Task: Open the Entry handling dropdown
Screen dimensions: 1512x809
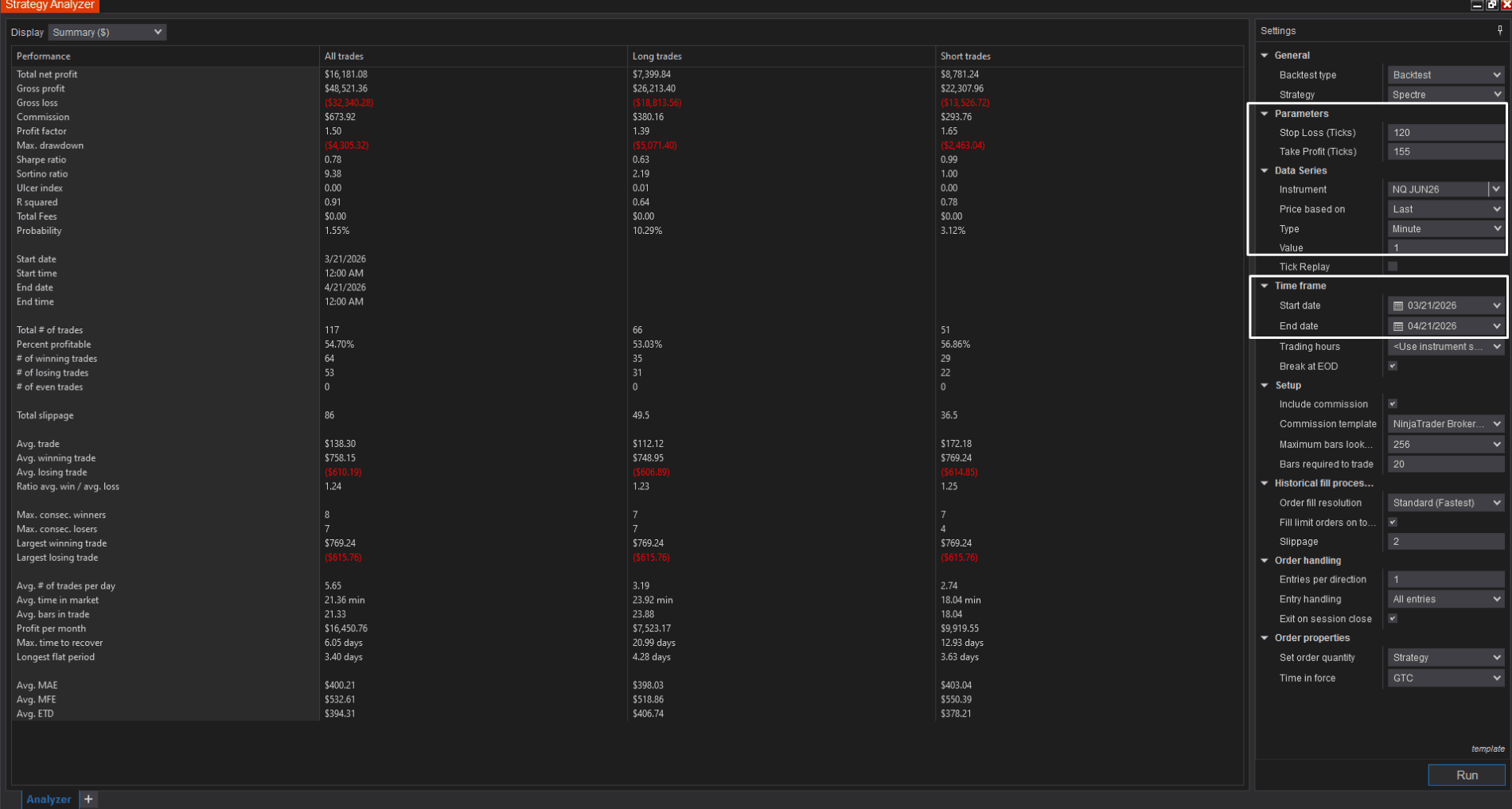Action: [1446, 599]
